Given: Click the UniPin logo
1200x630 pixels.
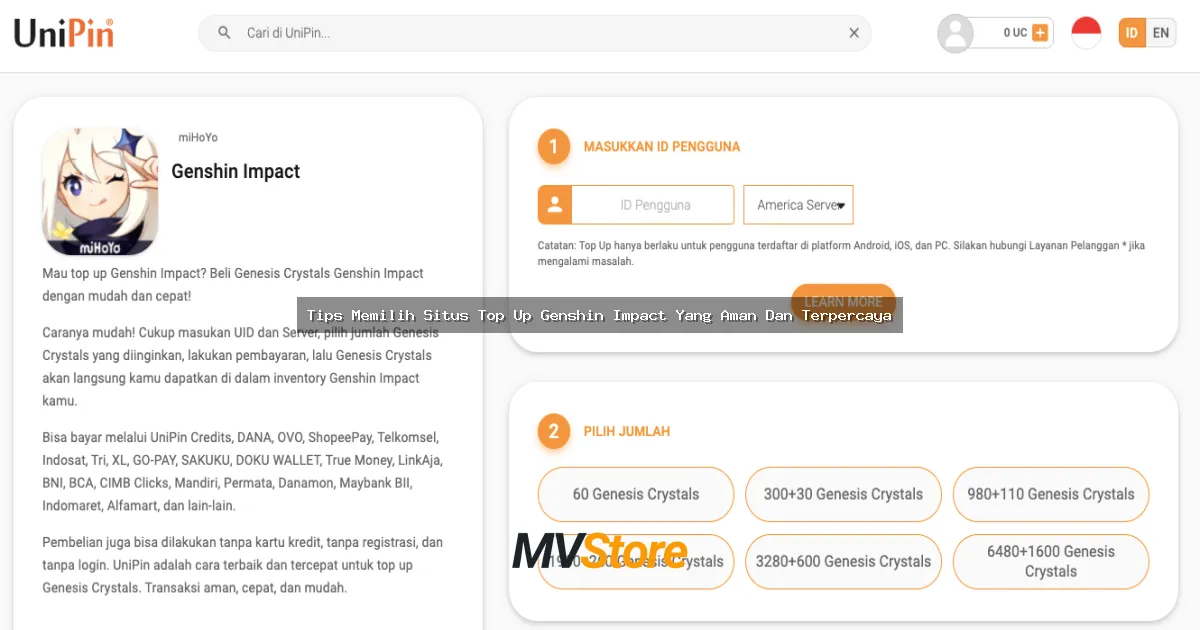Looking at the screenshot, I should coord(62,31).
